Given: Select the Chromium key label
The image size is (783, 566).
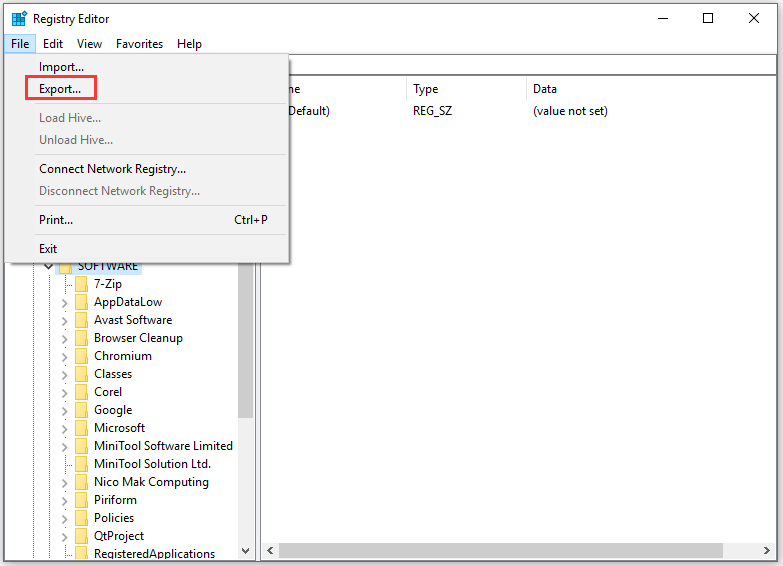Looking at the screenshot, I should coord(123,356).
